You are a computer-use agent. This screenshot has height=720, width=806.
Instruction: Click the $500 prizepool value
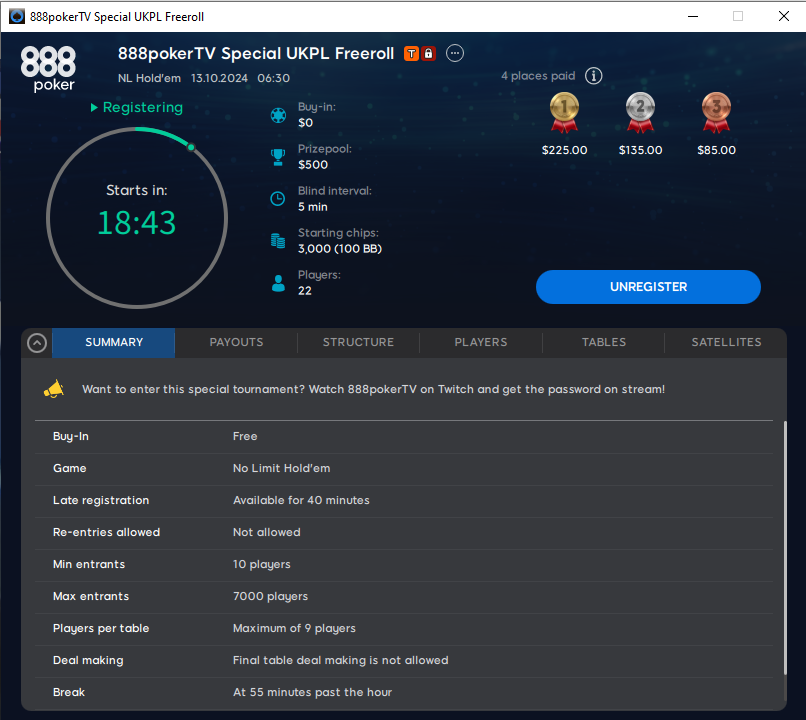coord(313,164)
